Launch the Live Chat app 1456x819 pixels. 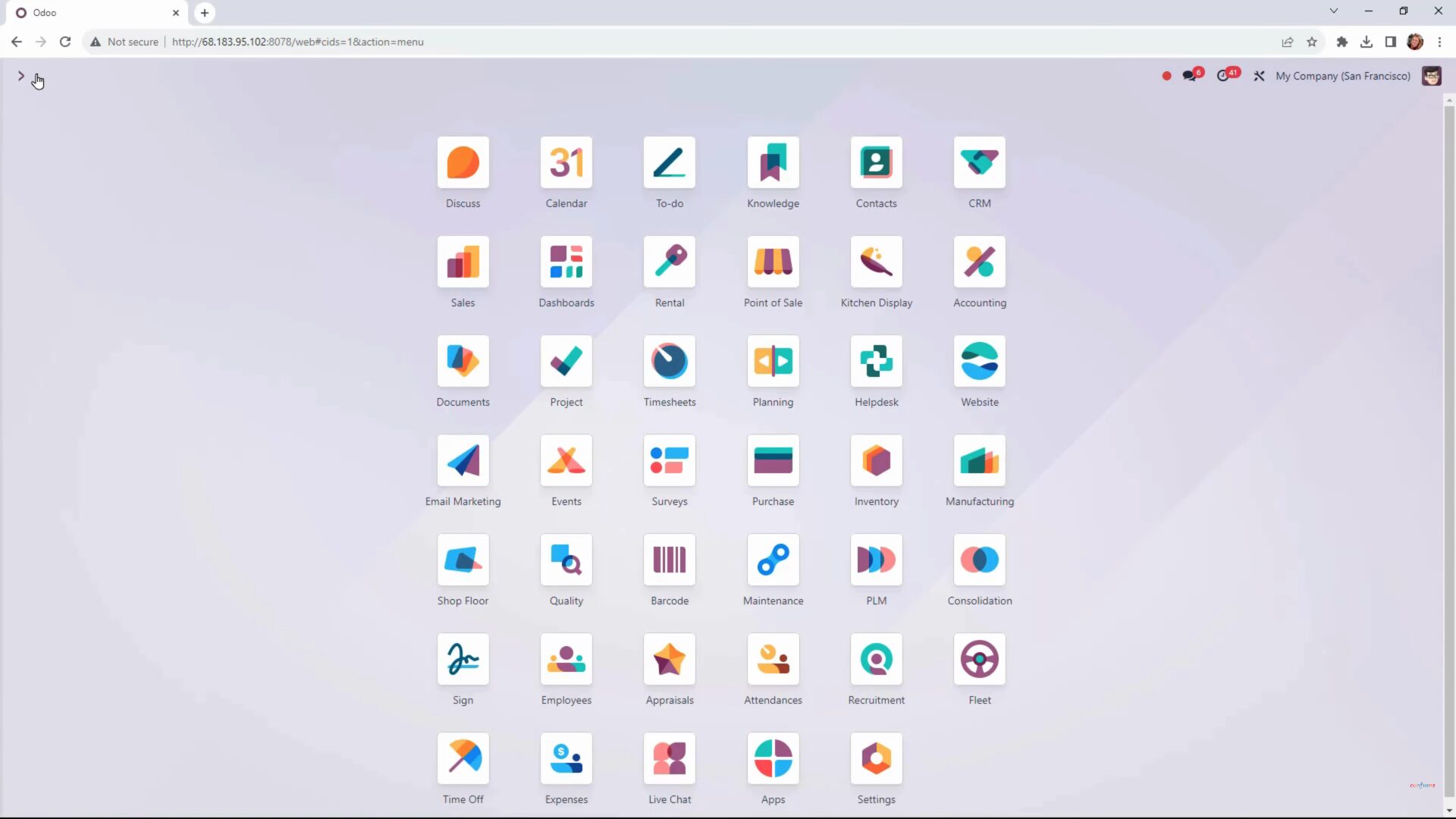[670, 758]
